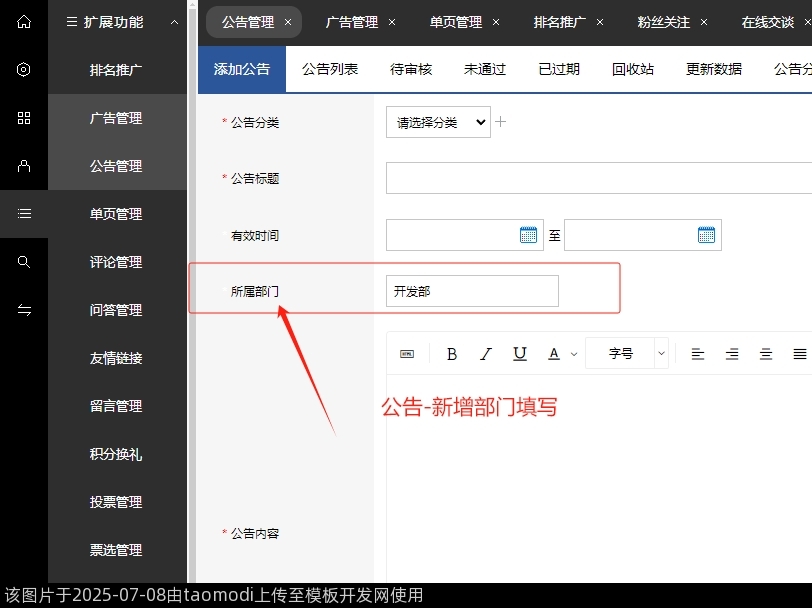Open the 请选择分类 category dropdown
The image size is (812, 608).
438,122
